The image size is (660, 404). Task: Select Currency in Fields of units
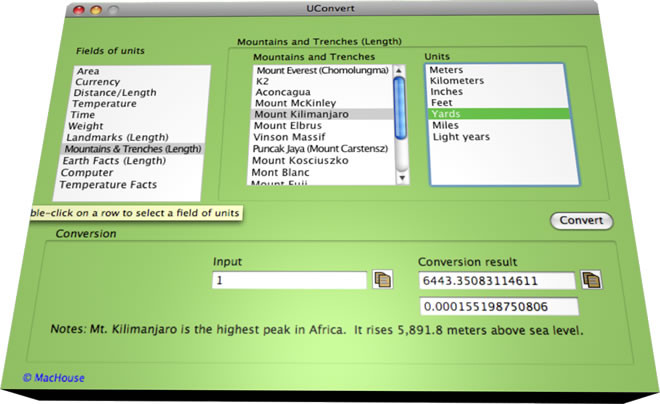point(141,82)
